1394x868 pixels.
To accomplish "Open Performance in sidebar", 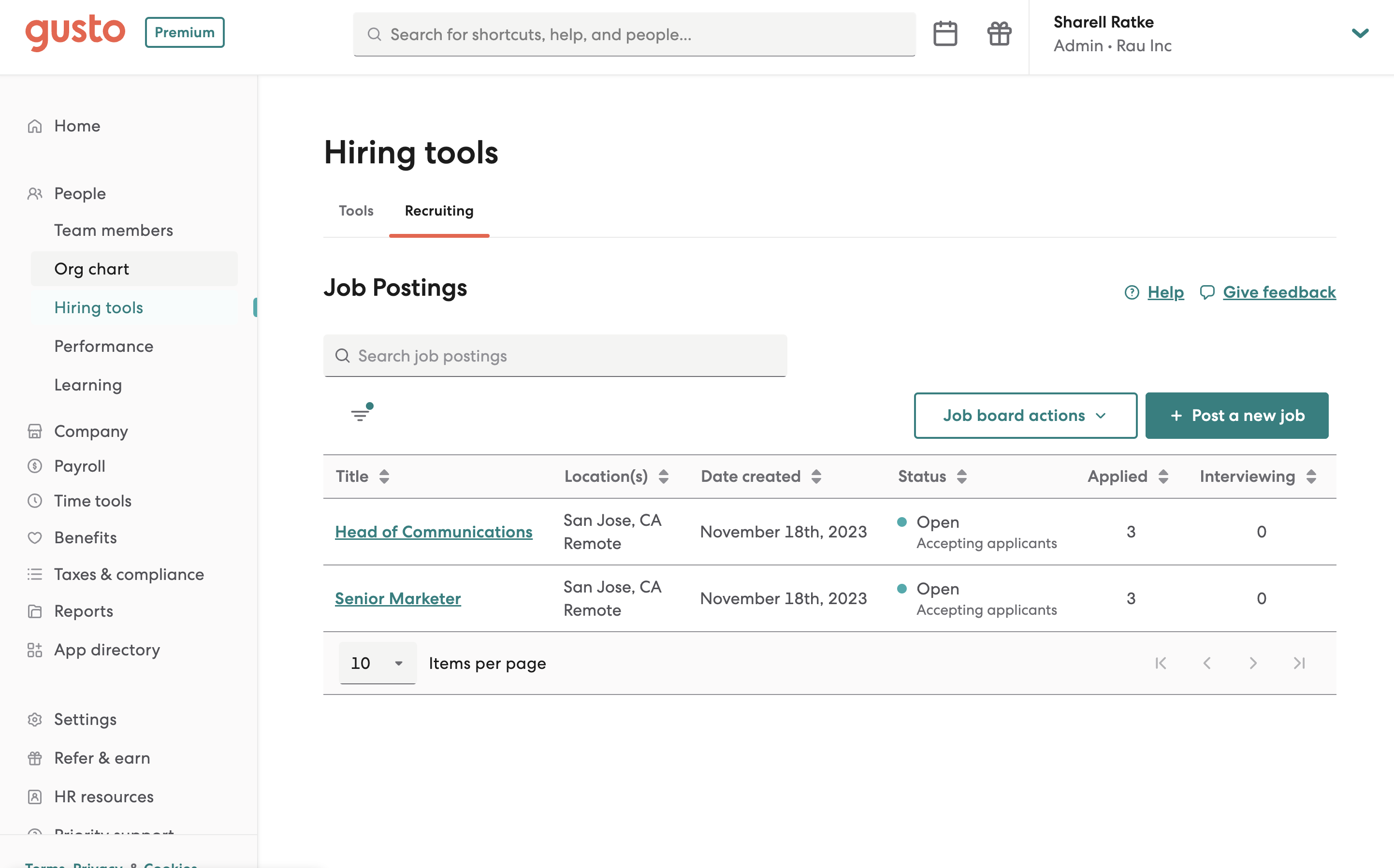I will [x=104, y=346].
